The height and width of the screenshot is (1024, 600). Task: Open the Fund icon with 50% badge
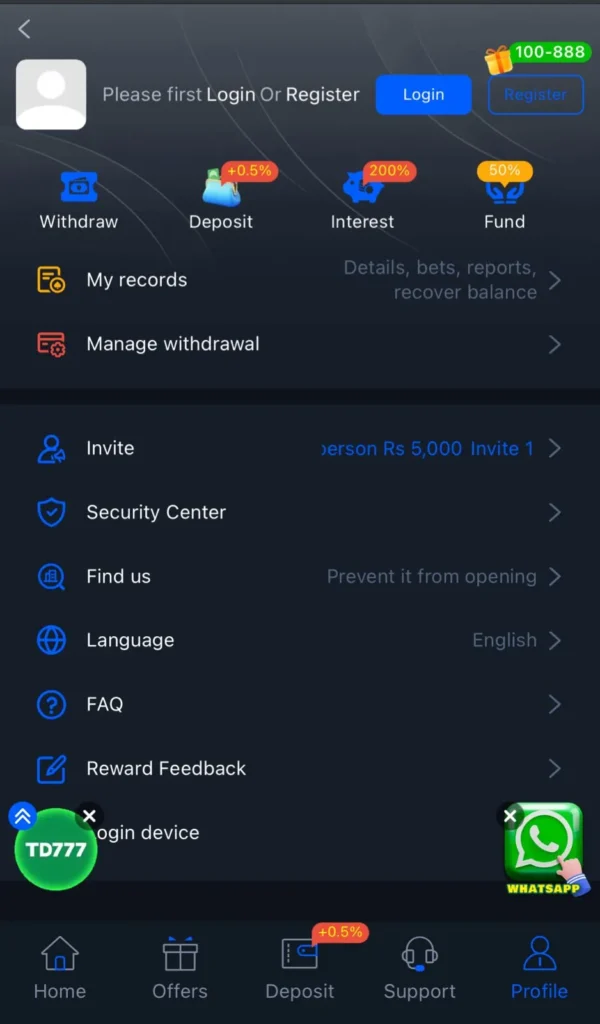coord(504,188)
